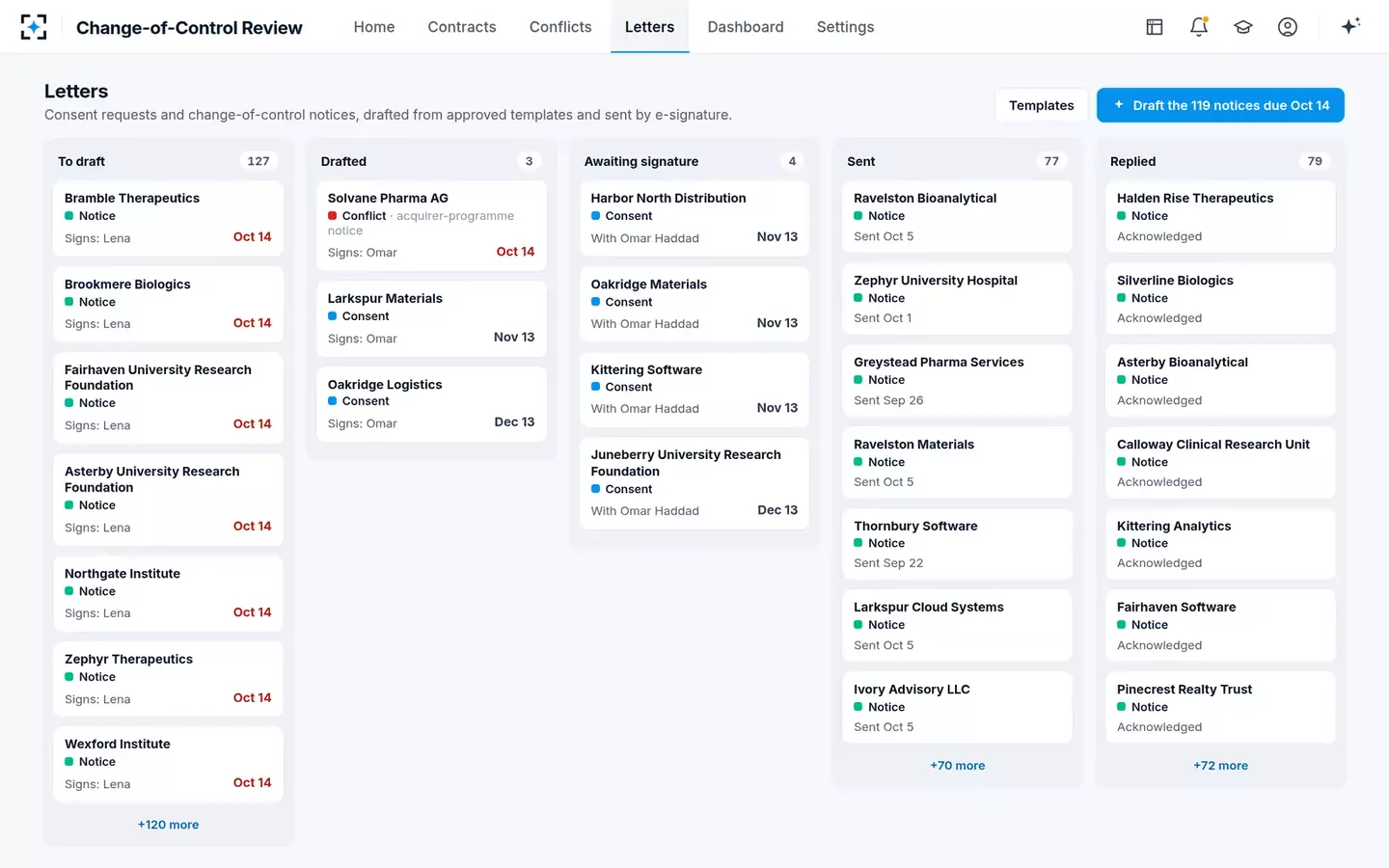Click the Awaiting signature column heading

click(641, 161)
